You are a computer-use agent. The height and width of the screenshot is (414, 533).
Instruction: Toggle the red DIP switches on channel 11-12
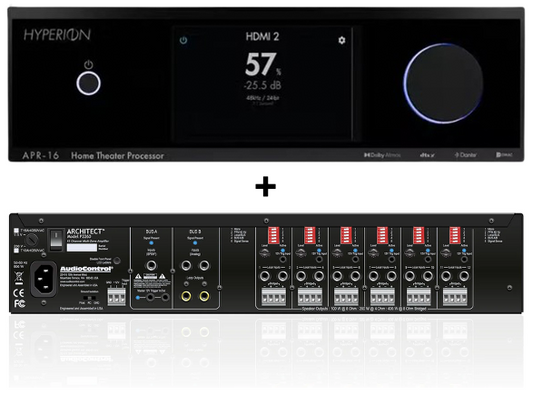pos(455,235)
